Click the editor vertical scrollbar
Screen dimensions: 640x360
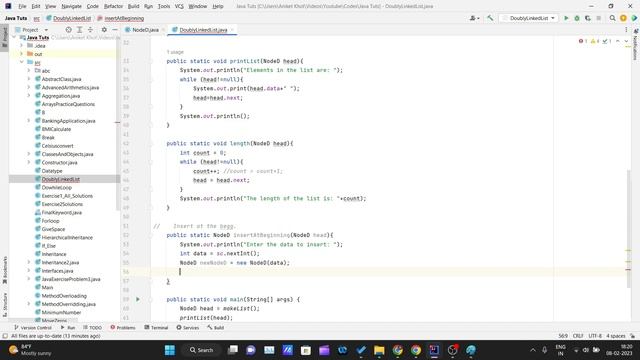(x=629, y=229)
